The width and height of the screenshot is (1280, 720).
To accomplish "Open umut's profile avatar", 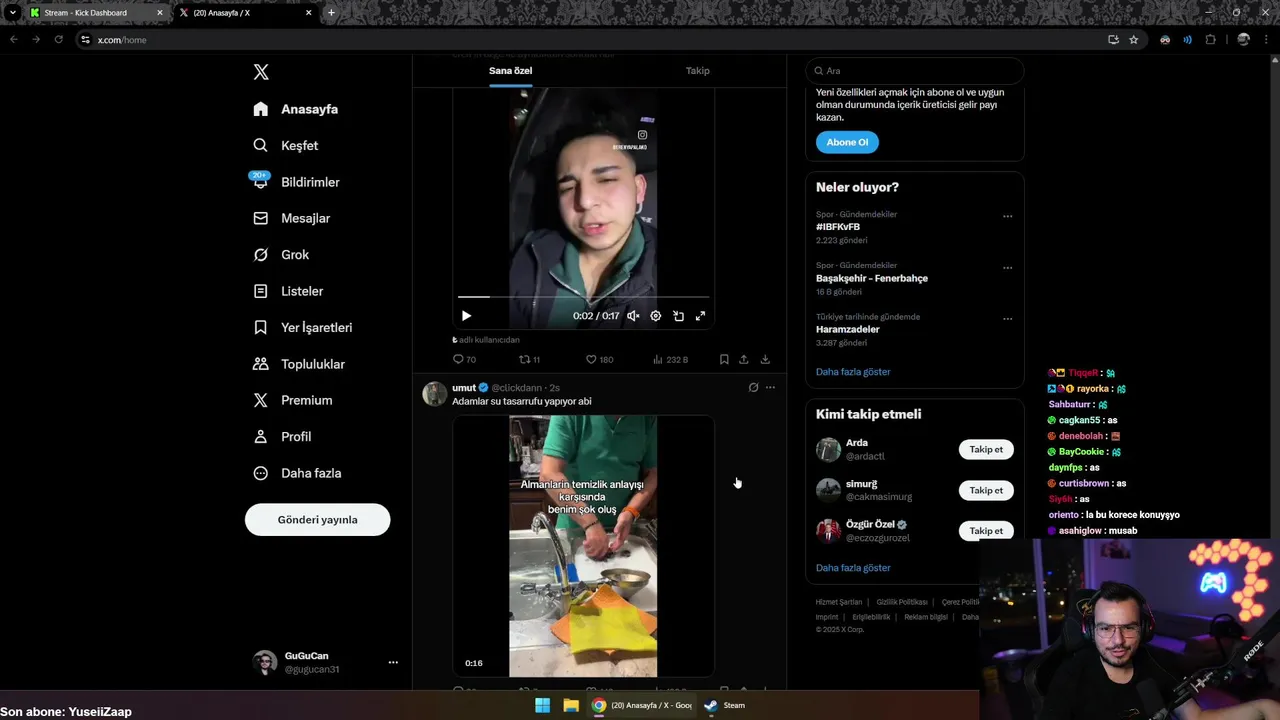I will (x=434, y=393).
